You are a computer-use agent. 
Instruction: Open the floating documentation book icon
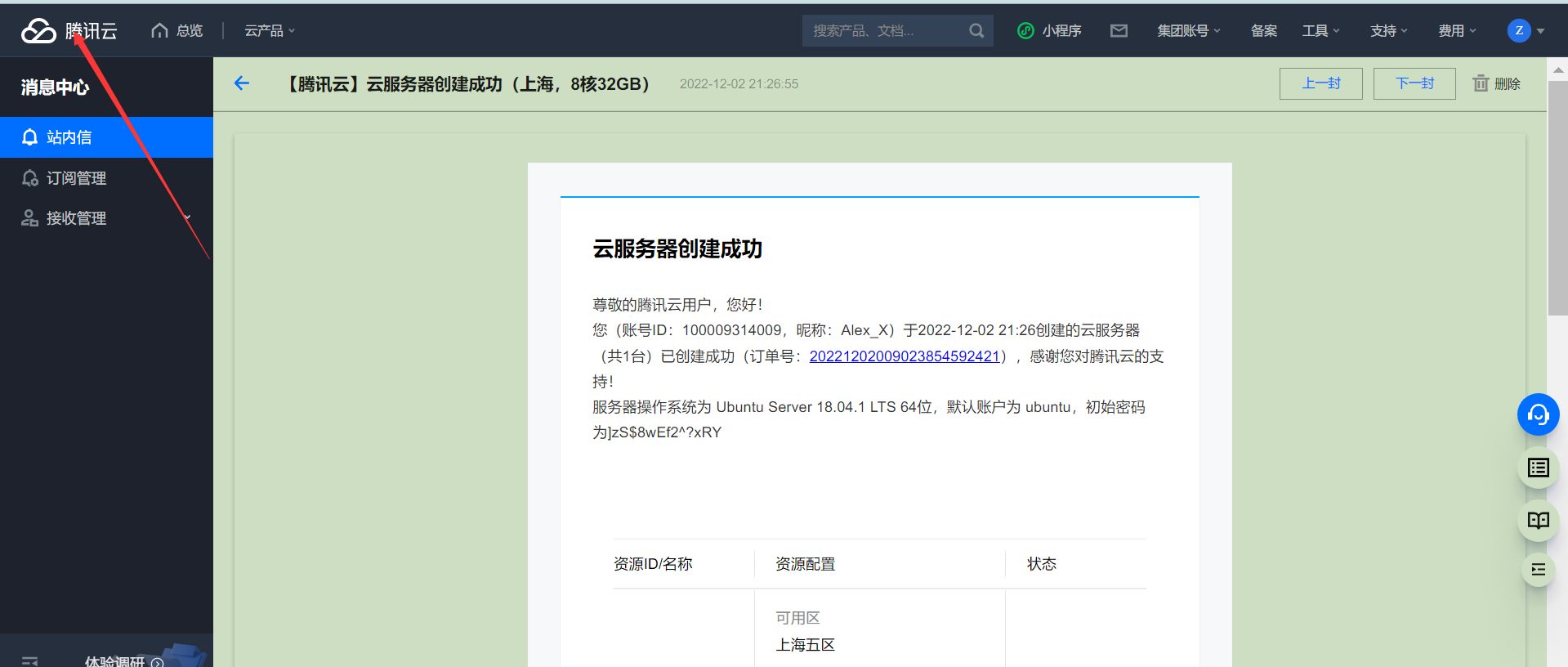(x=1539, y=521)
